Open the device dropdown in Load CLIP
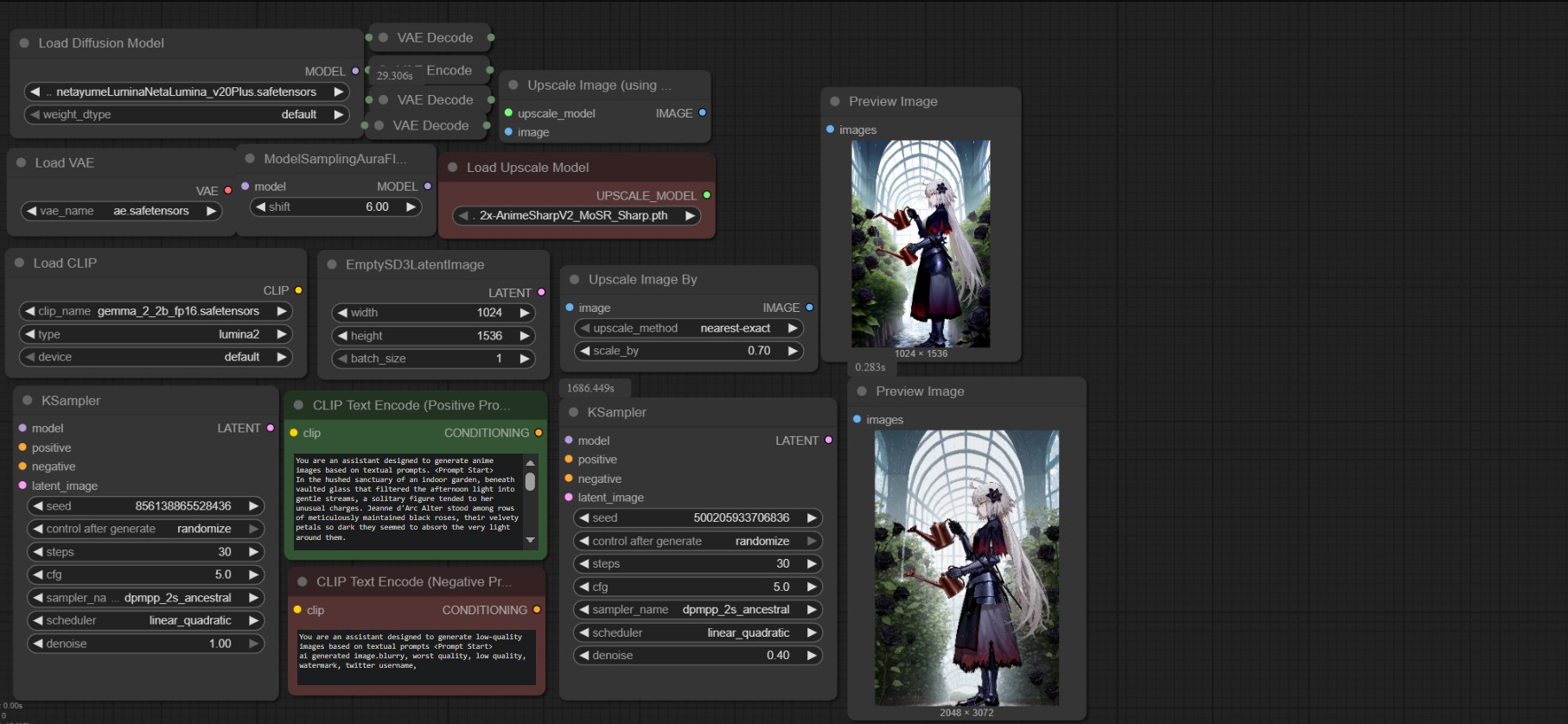This screenshot has width=1568, height=724. (156, 357)
